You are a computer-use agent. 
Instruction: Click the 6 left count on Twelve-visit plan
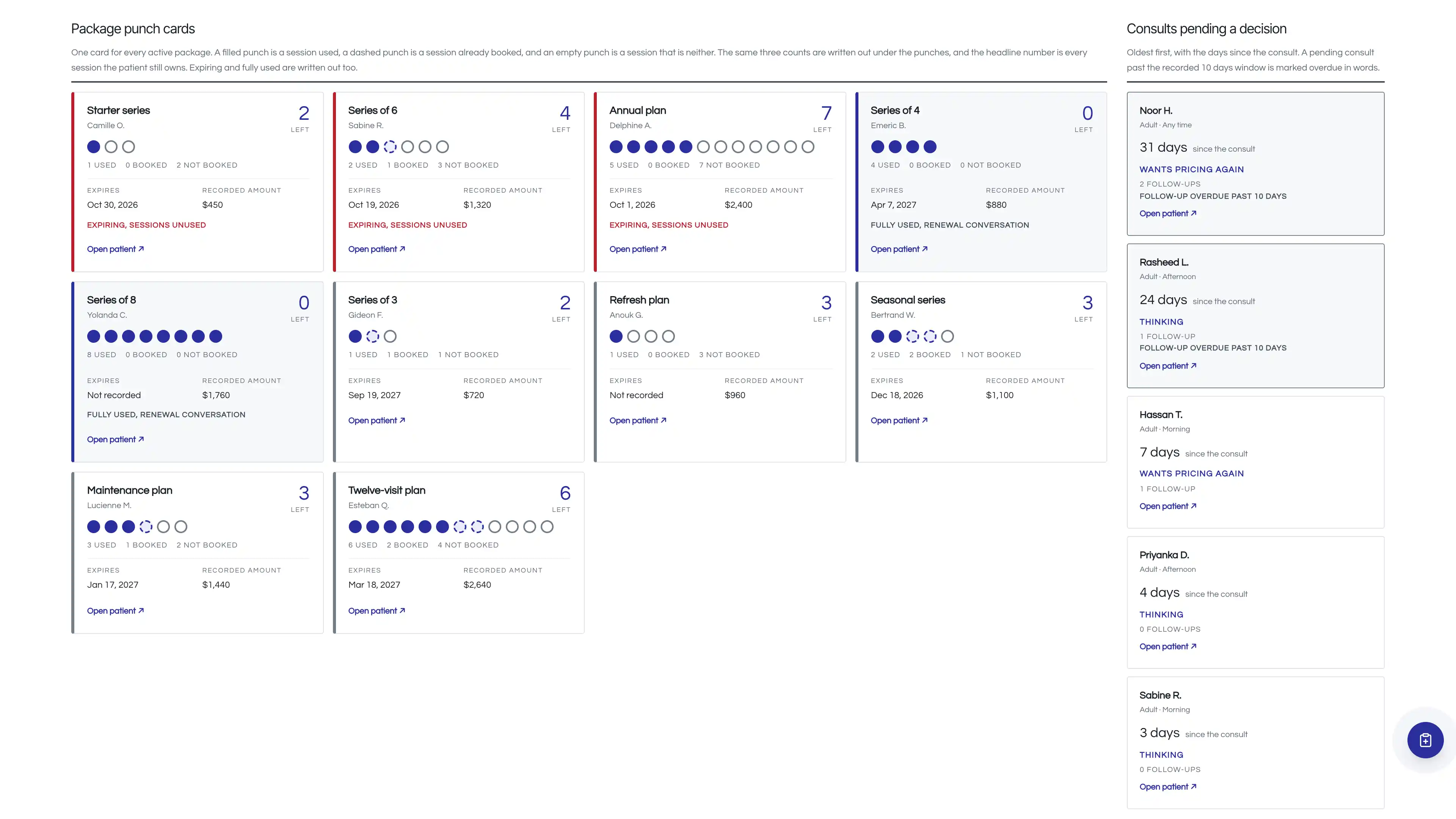pyautogui.click(x=565, y=493)
